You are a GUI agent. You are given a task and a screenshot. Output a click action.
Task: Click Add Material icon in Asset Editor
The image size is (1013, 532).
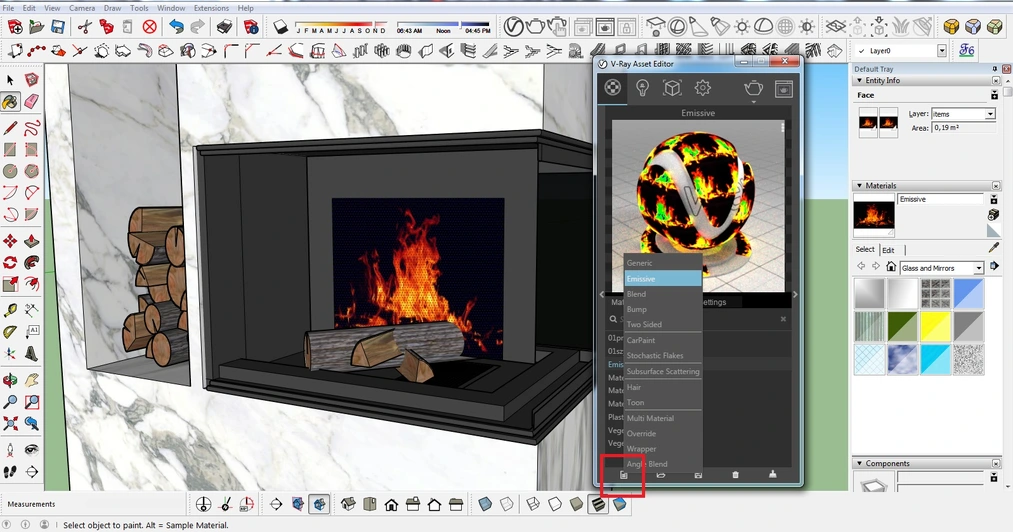623,475
